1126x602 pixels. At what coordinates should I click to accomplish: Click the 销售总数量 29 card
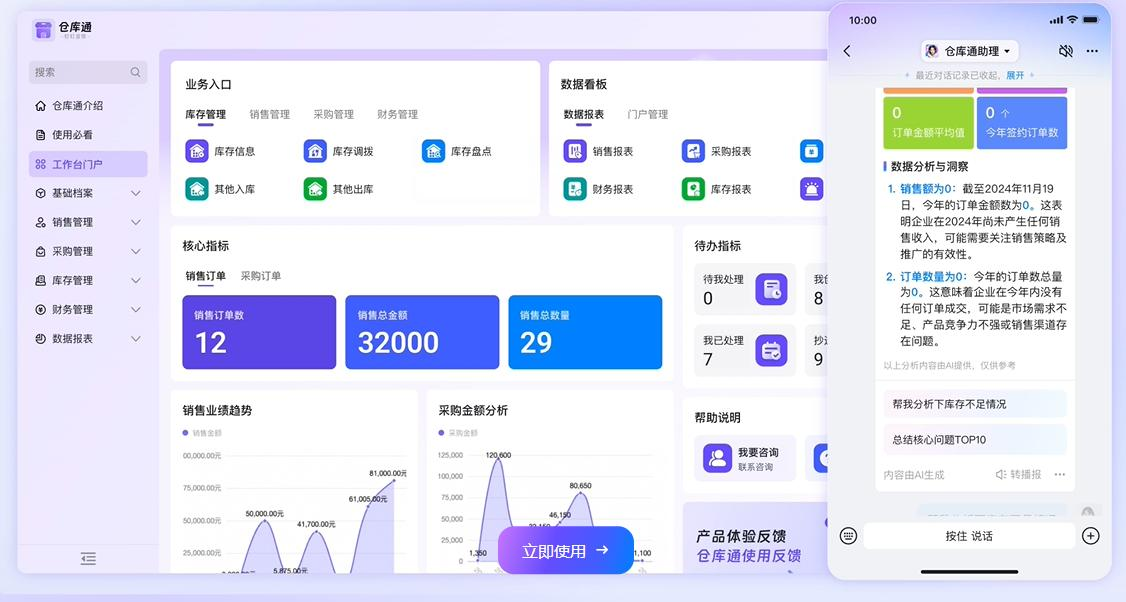pos(585,332)
